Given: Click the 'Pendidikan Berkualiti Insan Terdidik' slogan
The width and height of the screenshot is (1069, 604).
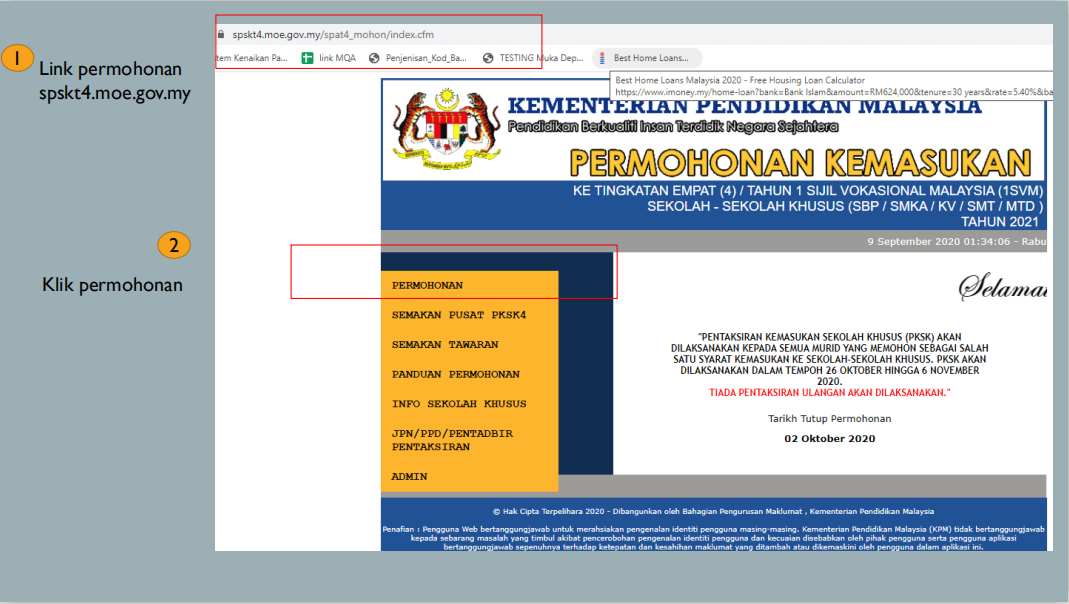Looking at the screenshot, I should click(x=673, y=127).
